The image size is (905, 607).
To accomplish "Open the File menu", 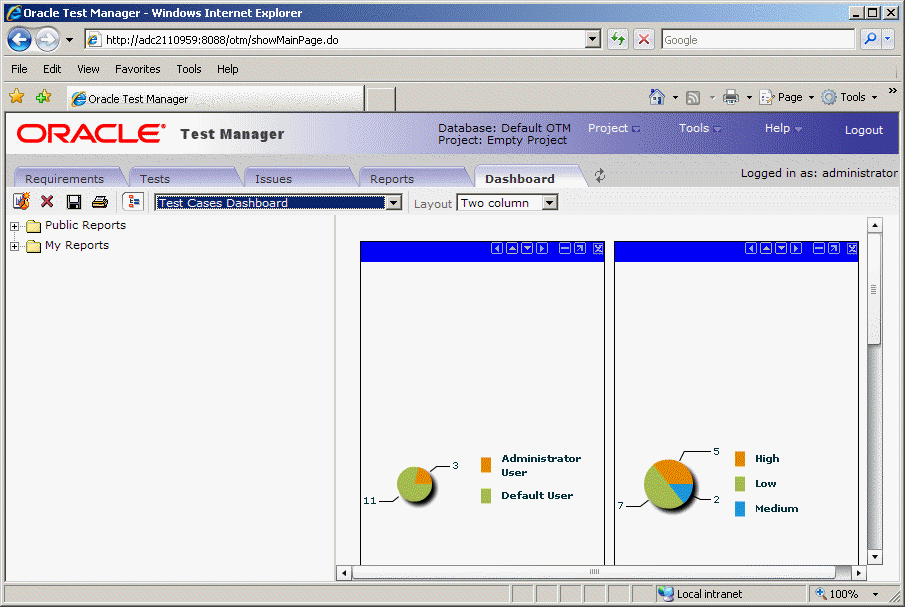I will (x=19, y=69).
